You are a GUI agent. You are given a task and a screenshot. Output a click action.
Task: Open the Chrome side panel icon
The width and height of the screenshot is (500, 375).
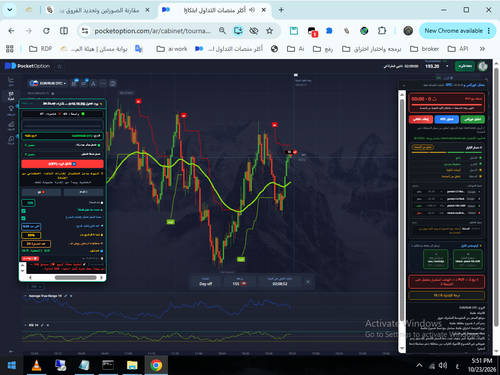[x=64, y=31]
